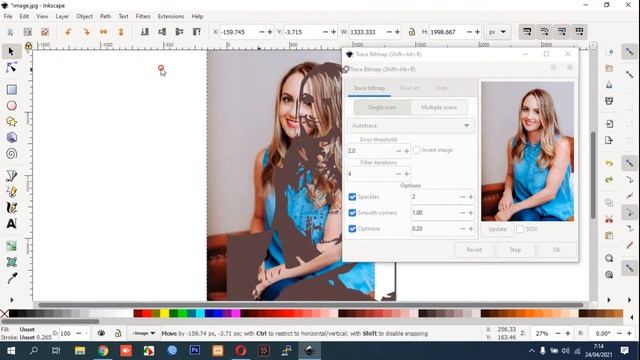Increase the Smooth corners value
Image resolution: width=640 pixels, height=360 pixels.
coord(471,213)
